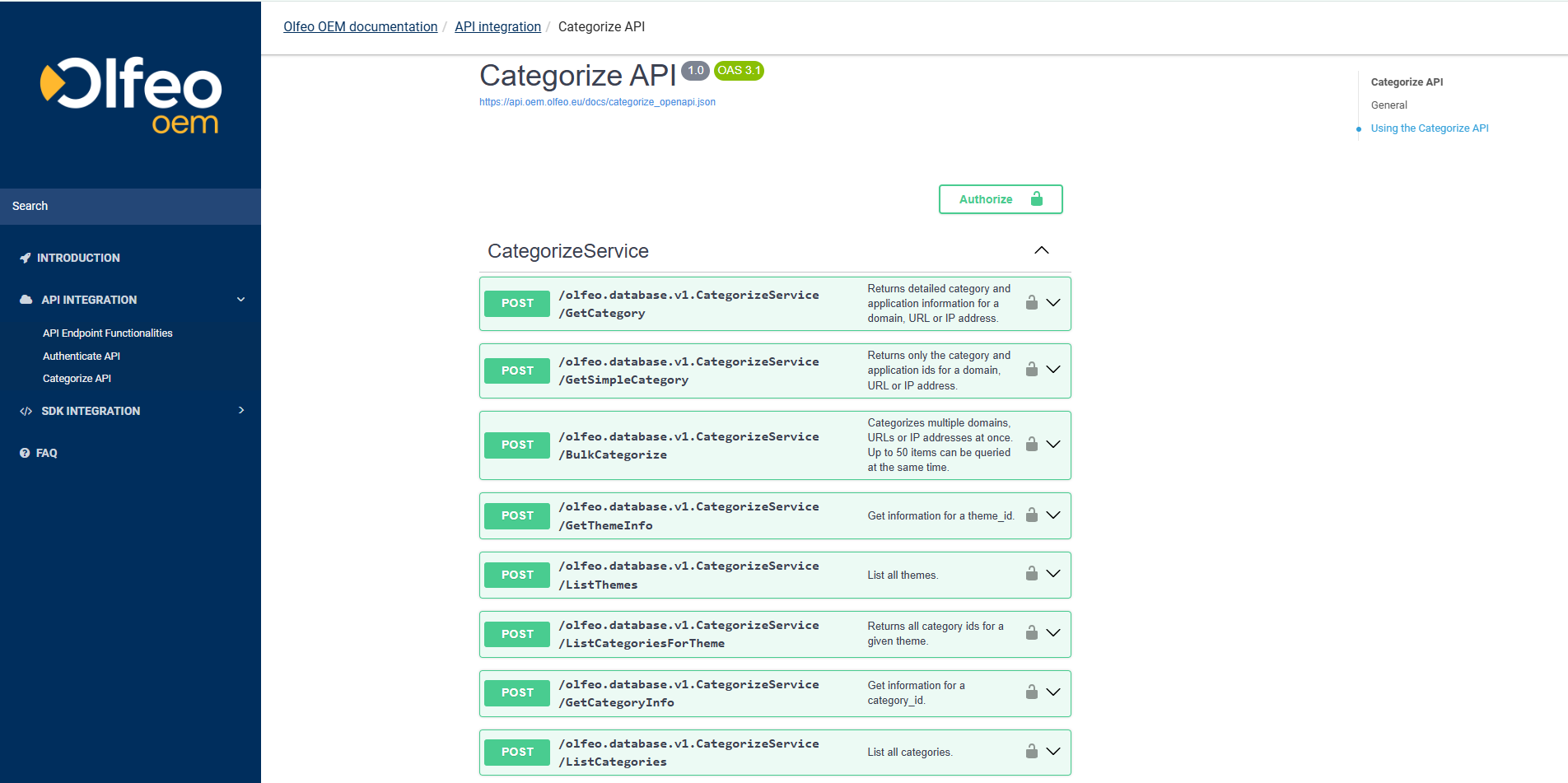Open API Endpoint Functionalities page

108,333
